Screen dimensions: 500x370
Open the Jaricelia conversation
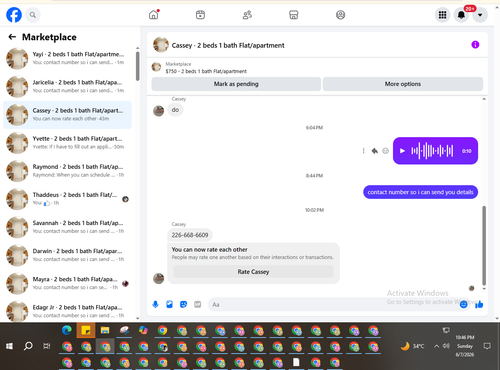pyautogui.click(x=67, y=86)
